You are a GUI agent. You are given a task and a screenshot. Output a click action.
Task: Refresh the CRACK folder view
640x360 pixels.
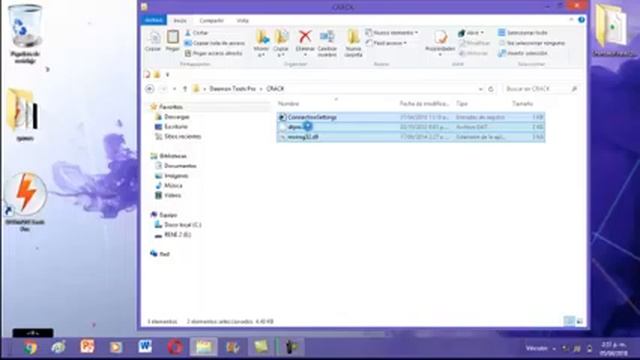pos(491,89)
